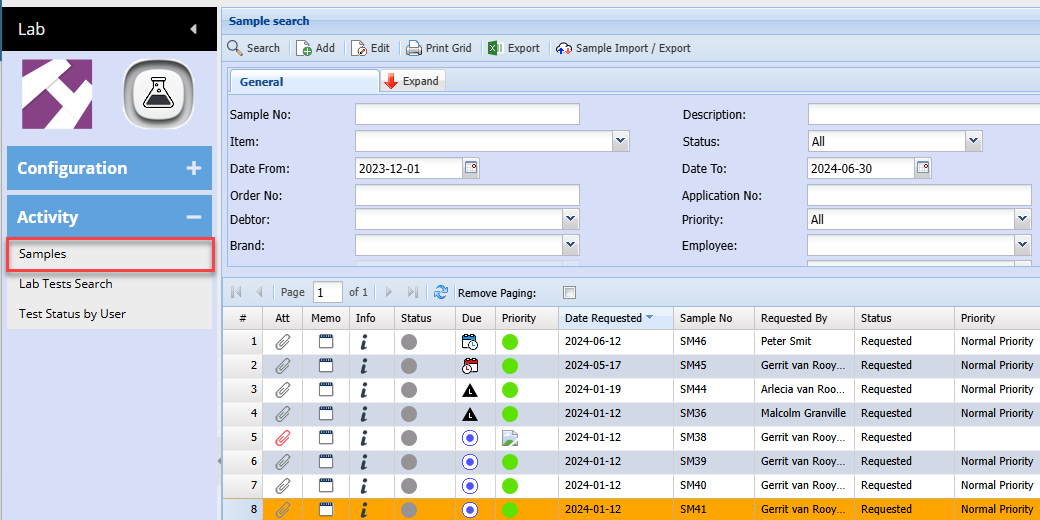The width and height of the screenshot is (1040, 520).
Task: Open Lab Tests Search menu item
Action: (66, 284)
